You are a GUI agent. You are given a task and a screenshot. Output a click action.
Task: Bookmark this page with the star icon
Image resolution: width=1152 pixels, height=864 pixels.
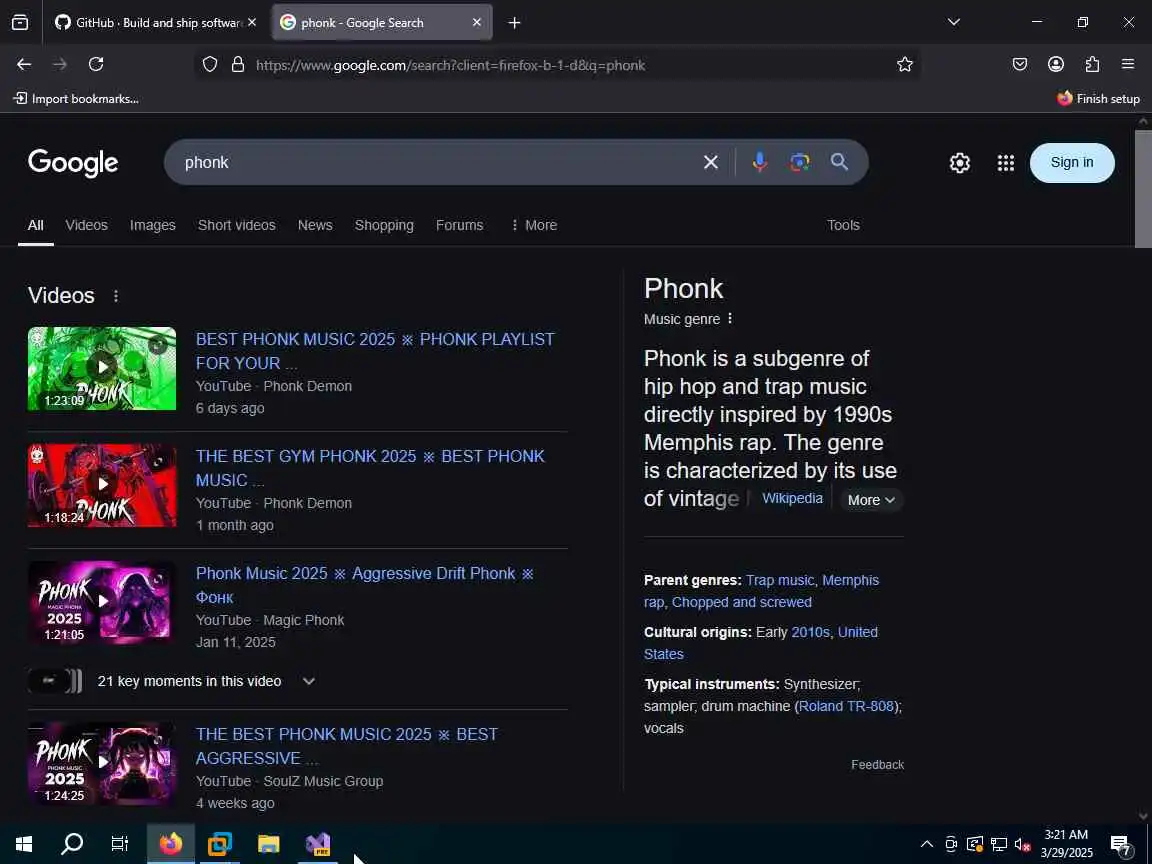[x=904, y=65]
